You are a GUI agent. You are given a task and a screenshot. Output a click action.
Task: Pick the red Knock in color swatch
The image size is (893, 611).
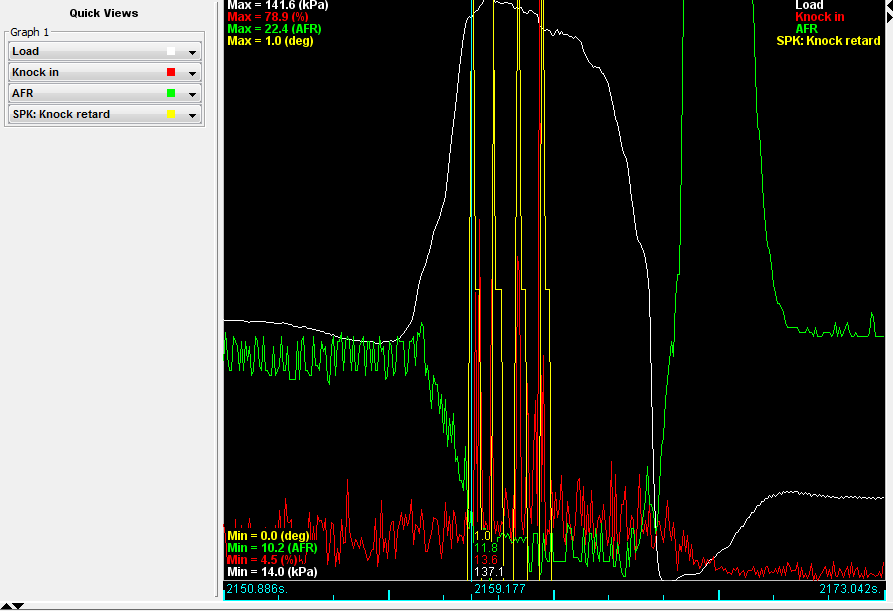point(171,72)
